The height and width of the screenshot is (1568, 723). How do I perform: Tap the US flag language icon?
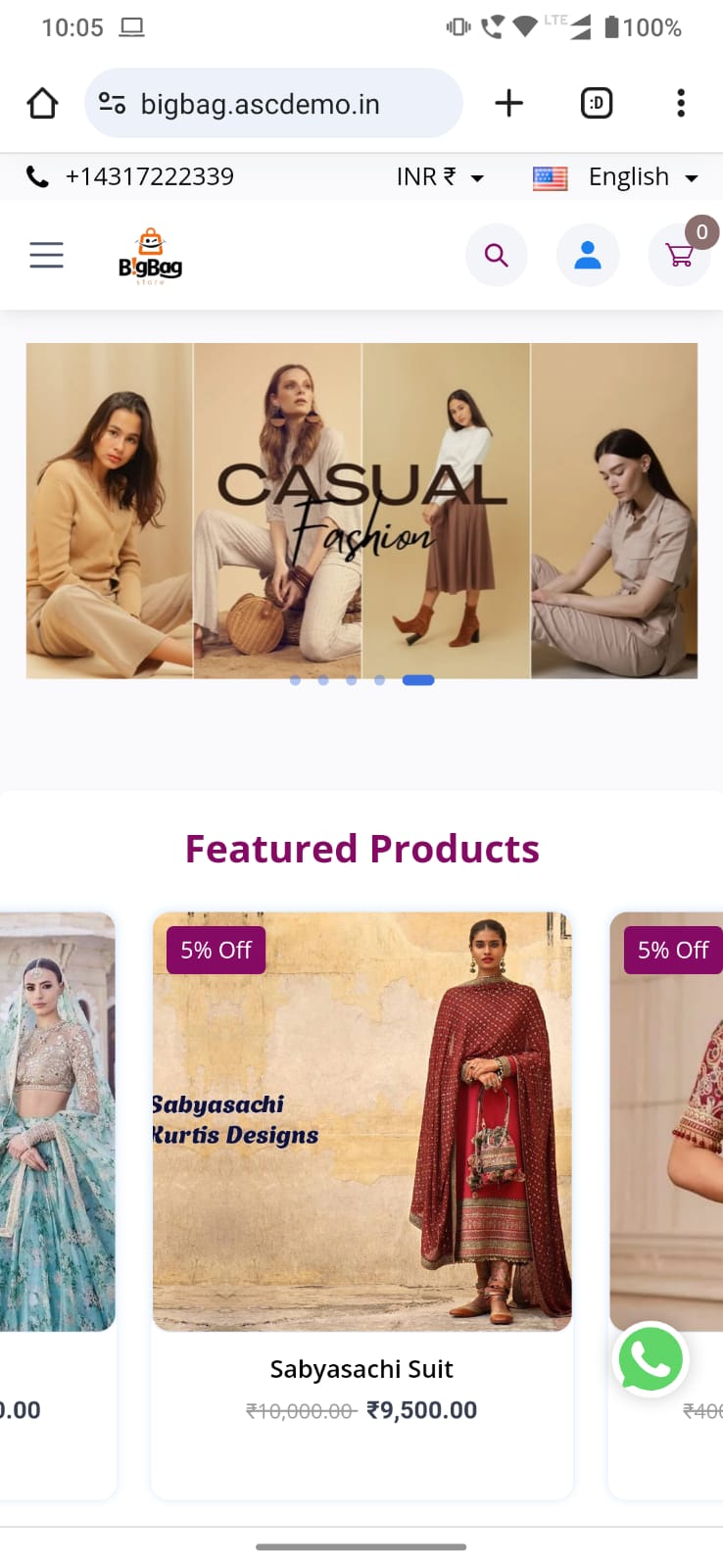pos(551,177)
